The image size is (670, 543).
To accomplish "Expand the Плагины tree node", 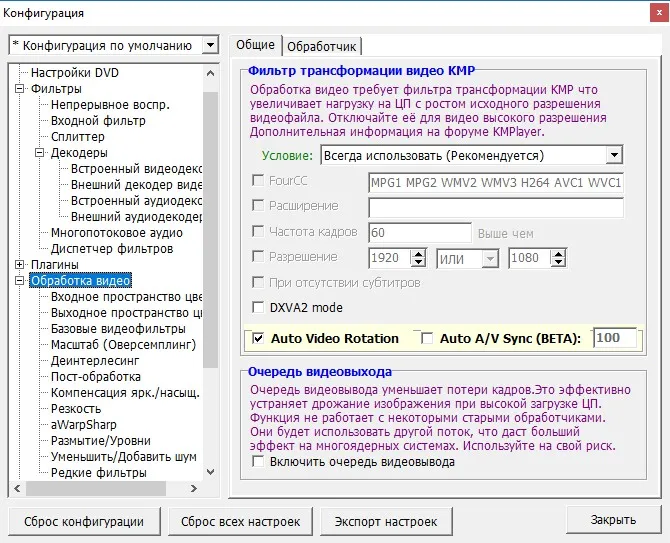I will coord(20,264).
